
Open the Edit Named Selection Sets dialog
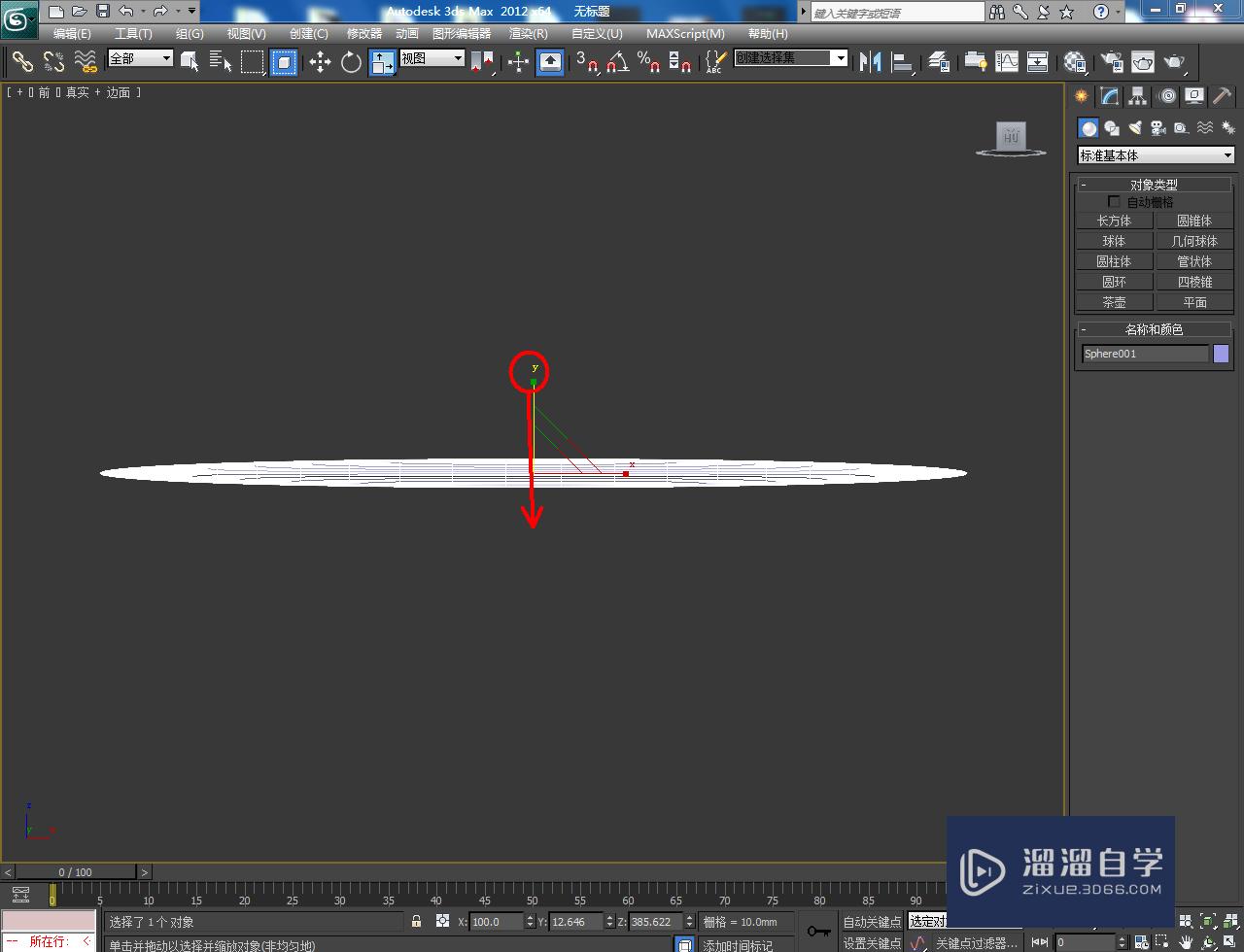(x=714, y=62)
